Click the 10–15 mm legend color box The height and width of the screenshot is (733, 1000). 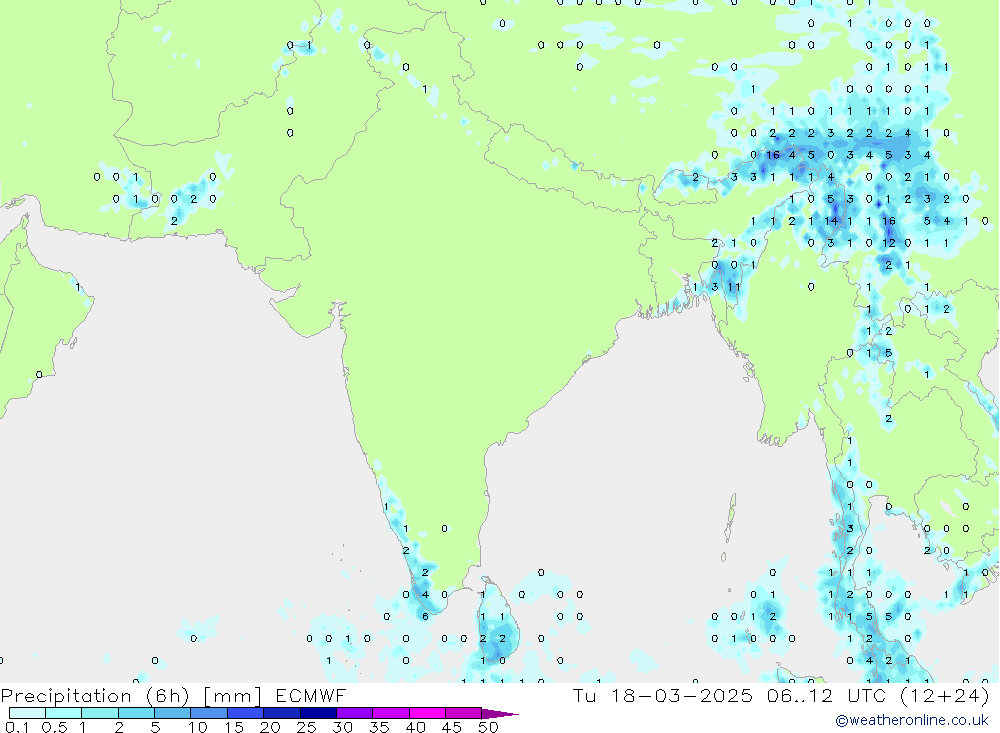pos(209,713)
